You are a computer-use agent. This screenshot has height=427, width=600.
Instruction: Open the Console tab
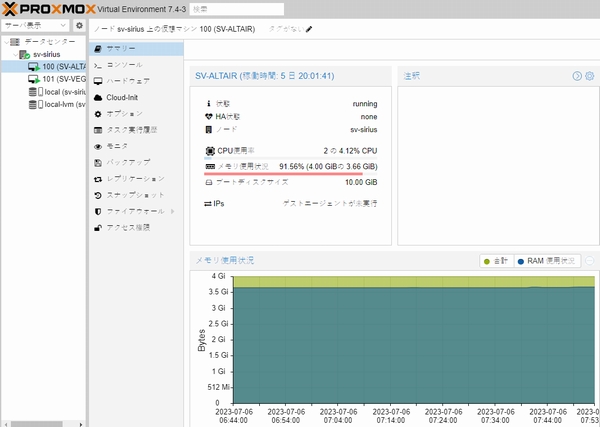coord(136,65)
